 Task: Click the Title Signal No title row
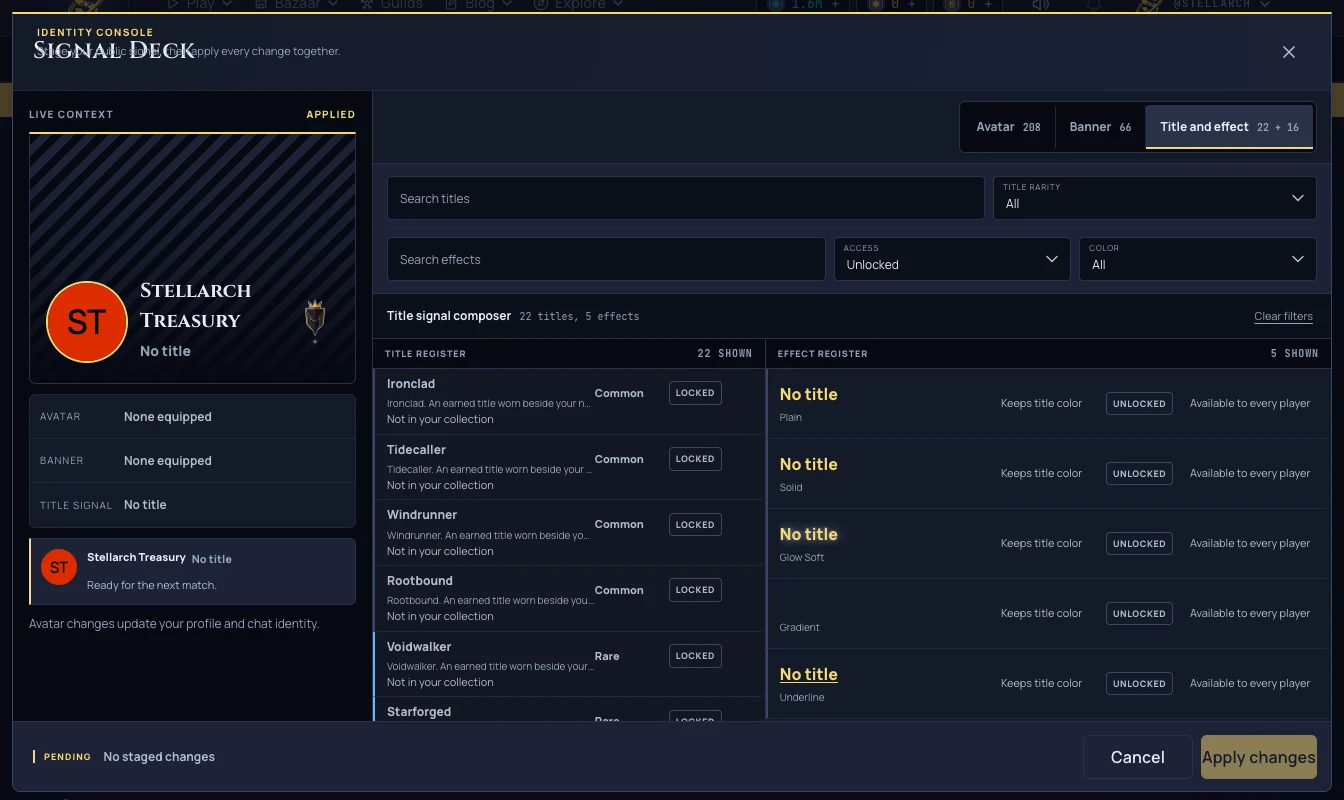click(192, 505)
